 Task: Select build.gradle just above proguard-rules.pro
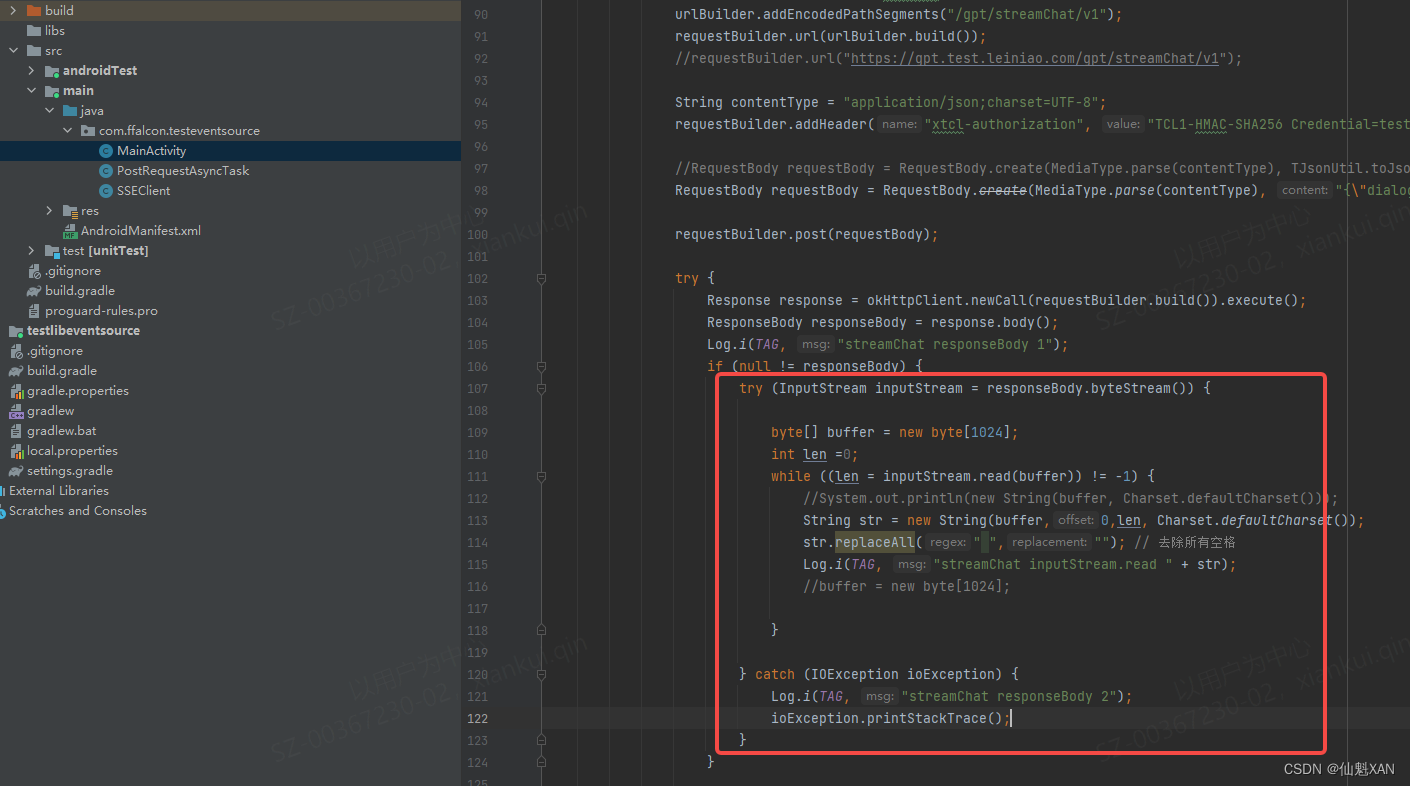80,291
